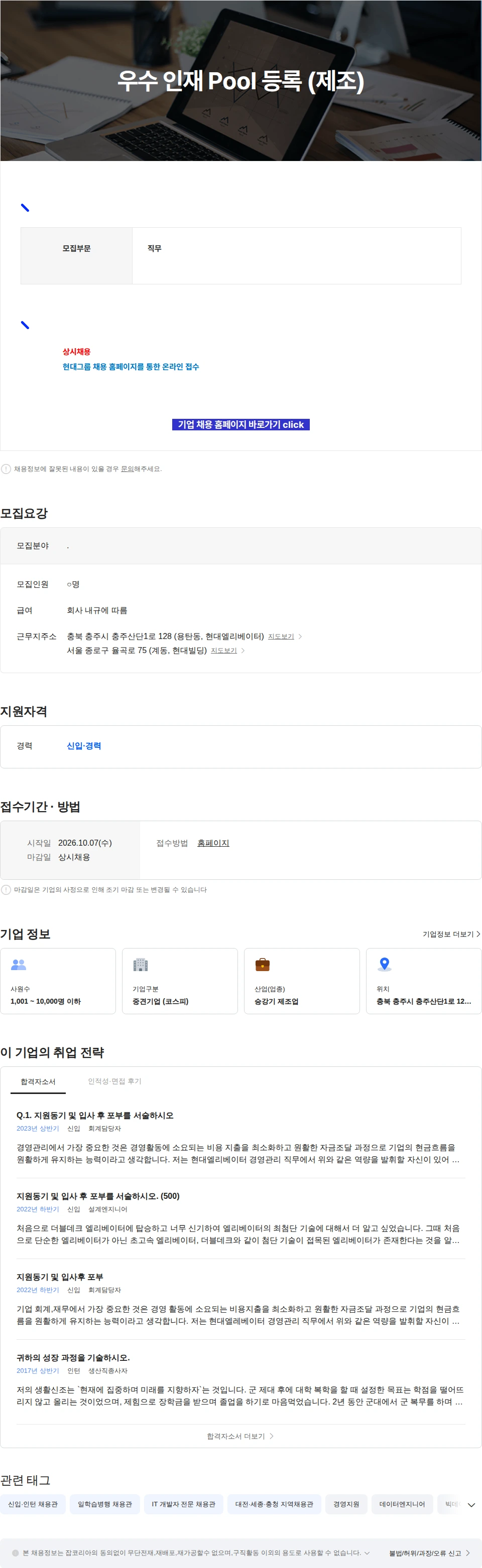Click 현대그룹 채용 홈페이지를 통한 온라인 접수 text
The height and width of the screenshot is (1568, 482).
131,367
